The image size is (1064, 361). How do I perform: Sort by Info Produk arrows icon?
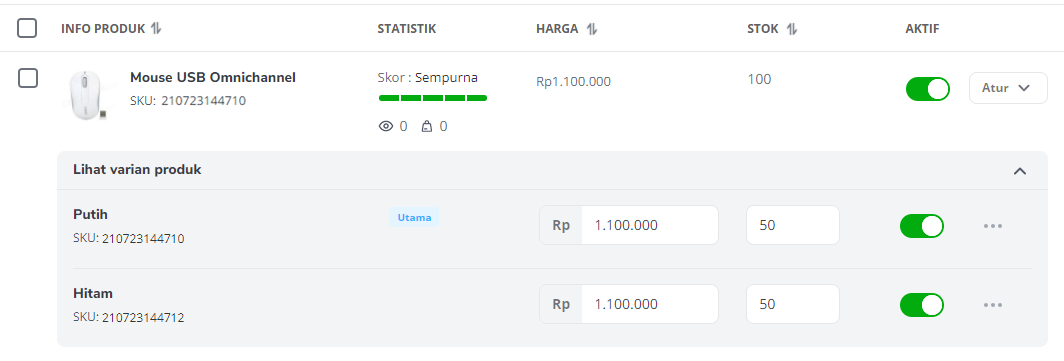(156, 28)
